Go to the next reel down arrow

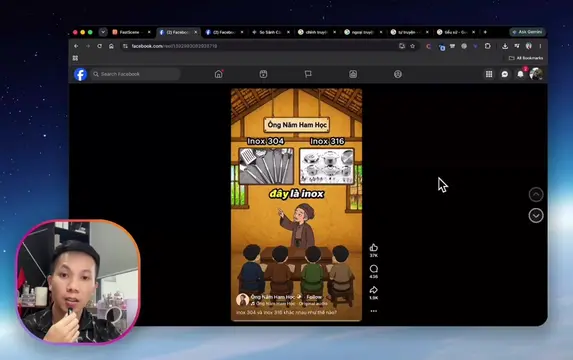click(536, 216)
